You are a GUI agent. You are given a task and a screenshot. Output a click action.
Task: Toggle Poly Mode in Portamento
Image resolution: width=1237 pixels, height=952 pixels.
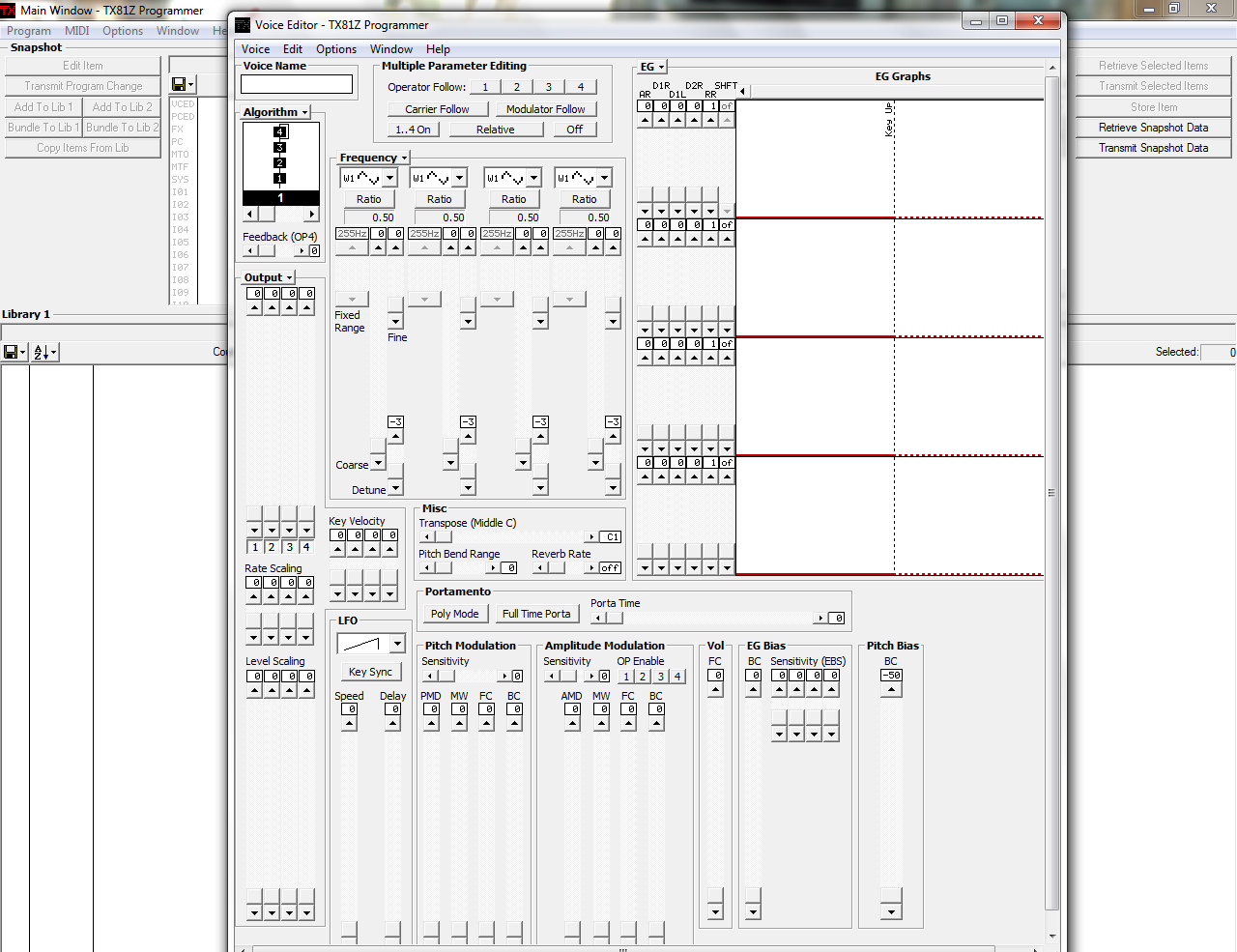tap(454, 614)
